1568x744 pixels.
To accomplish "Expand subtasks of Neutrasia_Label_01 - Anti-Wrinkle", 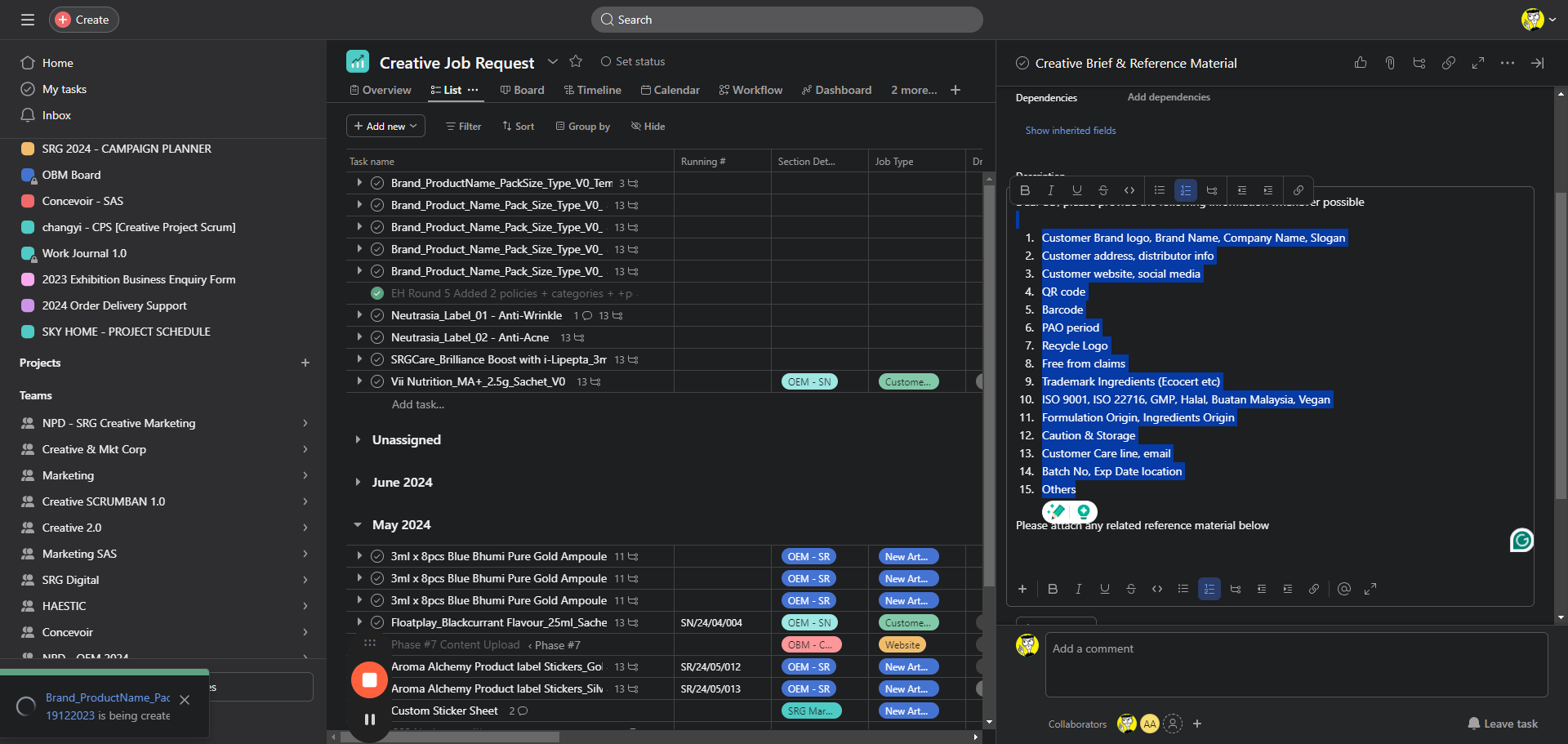I will pyautogui.click(x=359, y=314).
